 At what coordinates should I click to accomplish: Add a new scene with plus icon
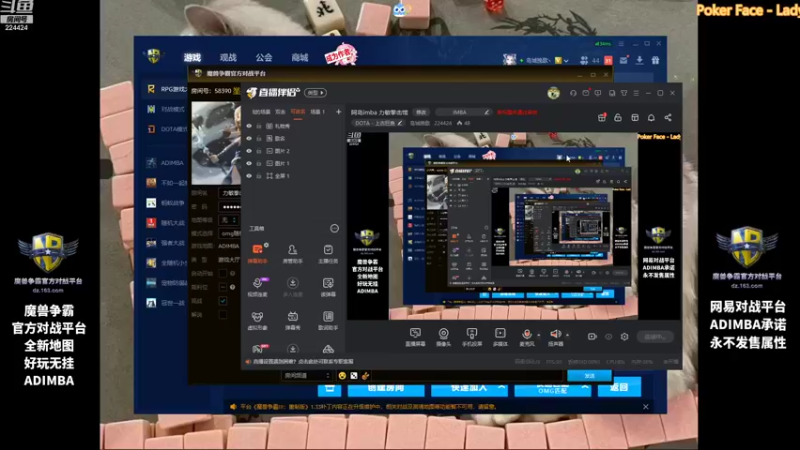[x=338, y=111]
